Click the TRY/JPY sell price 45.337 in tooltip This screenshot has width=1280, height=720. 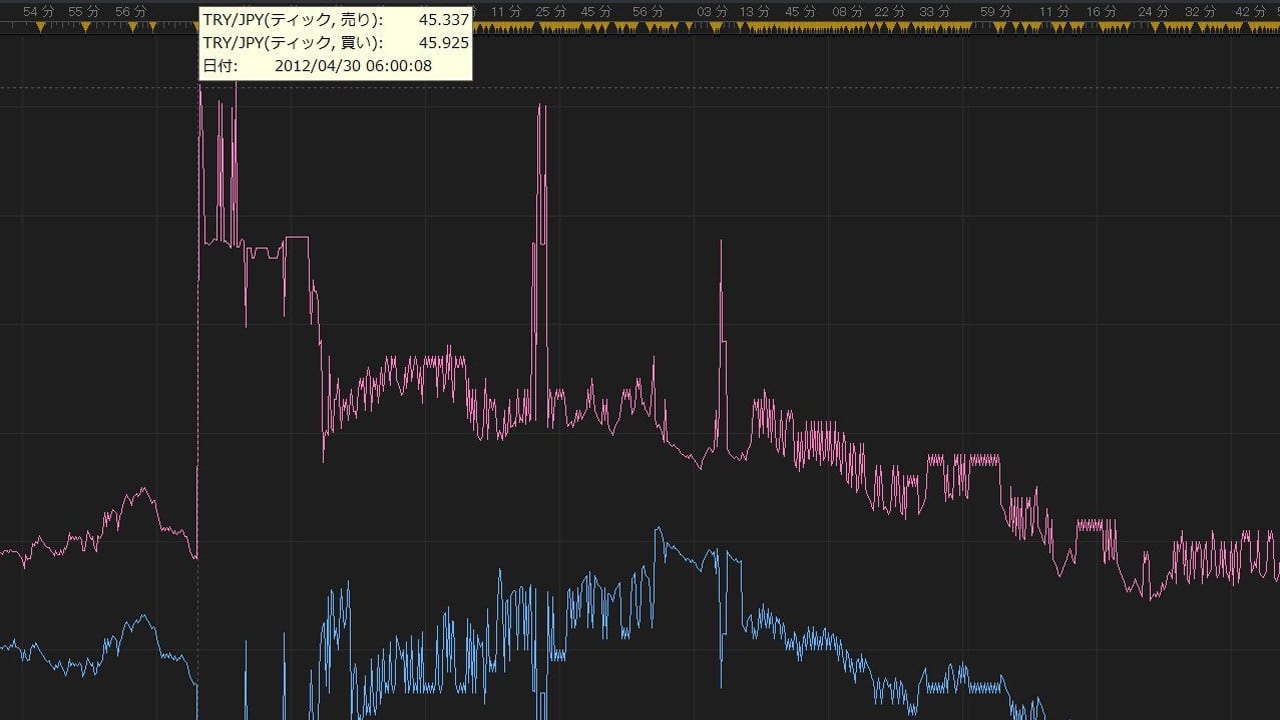(443, 20)
